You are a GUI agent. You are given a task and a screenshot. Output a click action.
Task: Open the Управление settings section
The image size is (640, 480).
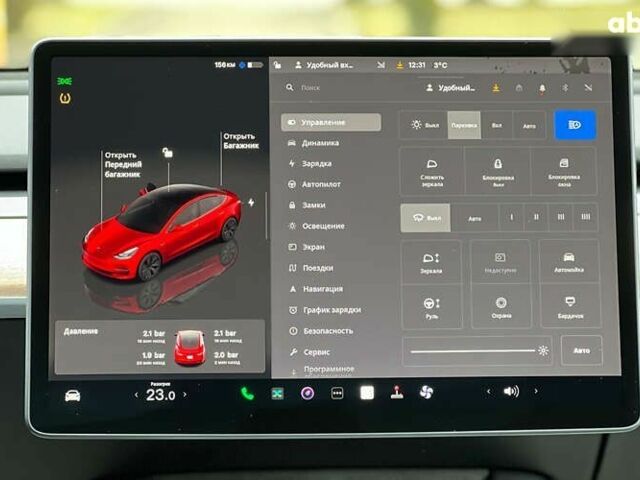(331, 122)
